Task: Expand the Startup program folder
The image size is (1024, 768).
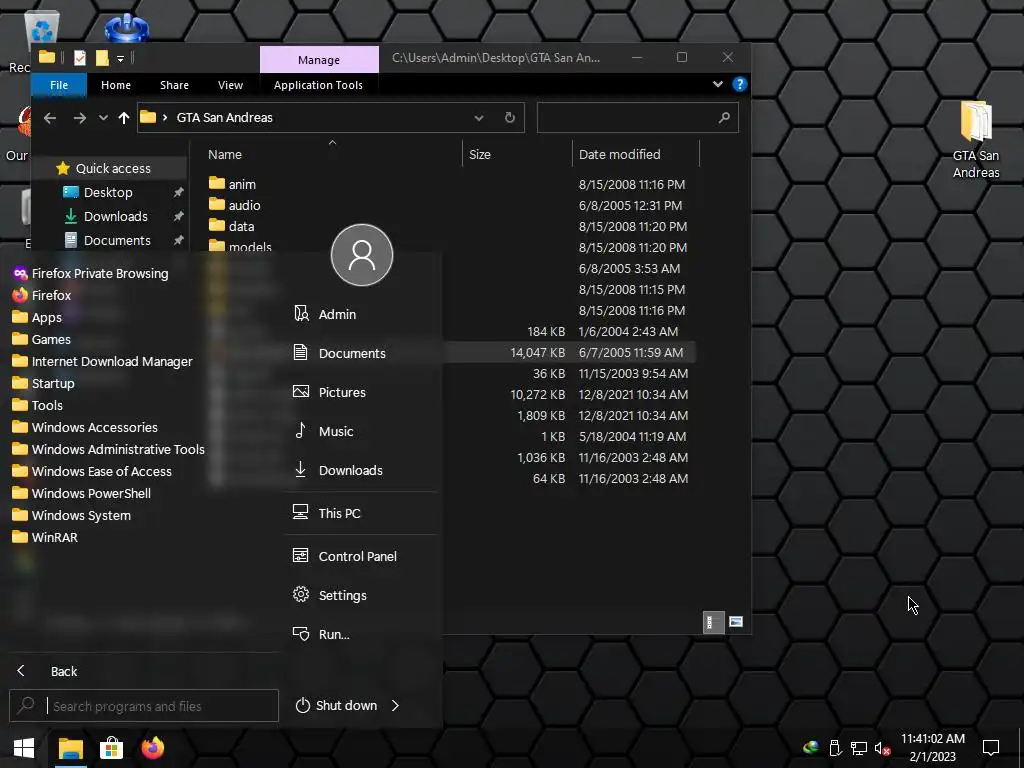Action: click(x=43, y=383)
